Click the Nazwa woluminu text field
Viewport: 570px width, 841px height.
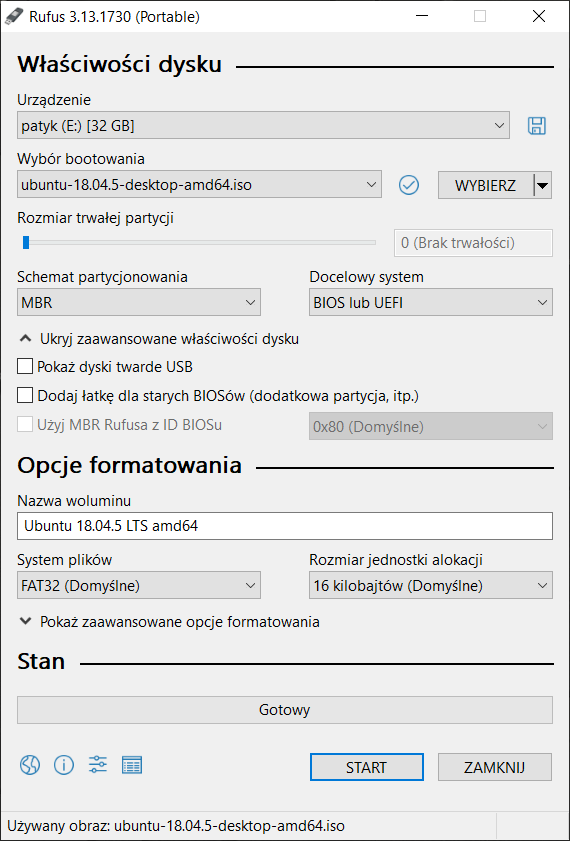click(285, 526)
